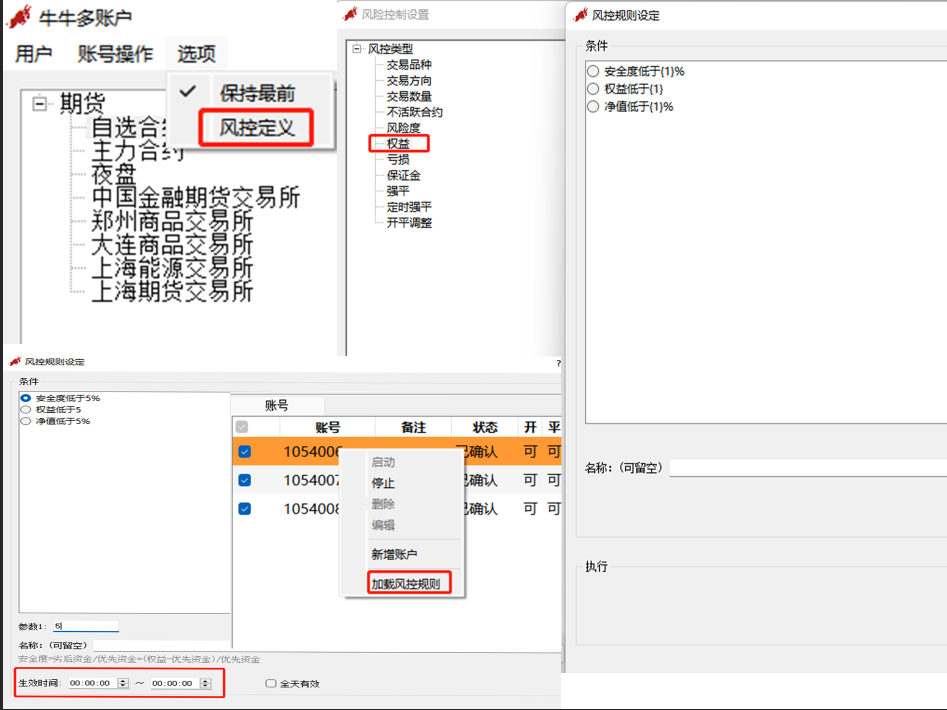The height and width of the screenshot is (710, 947).
Task: Select the 安全度低于{1}% radio option
Action: [593, 71]
